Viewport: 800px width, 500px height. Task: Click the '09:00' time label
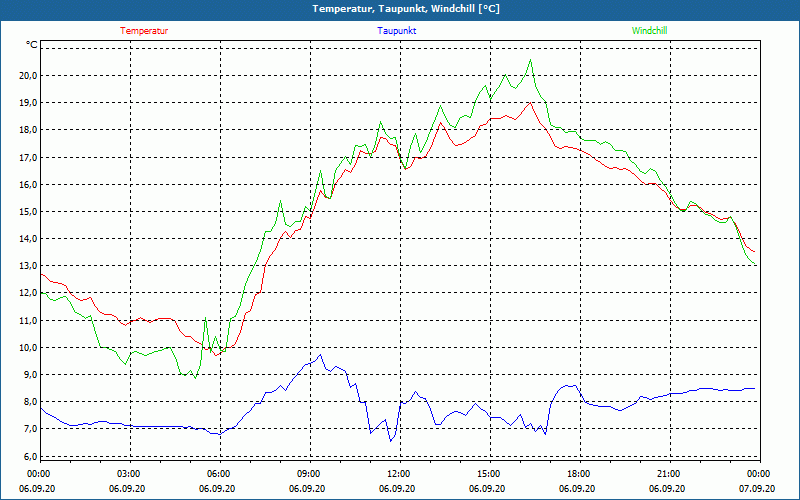[x=310, y=474]
